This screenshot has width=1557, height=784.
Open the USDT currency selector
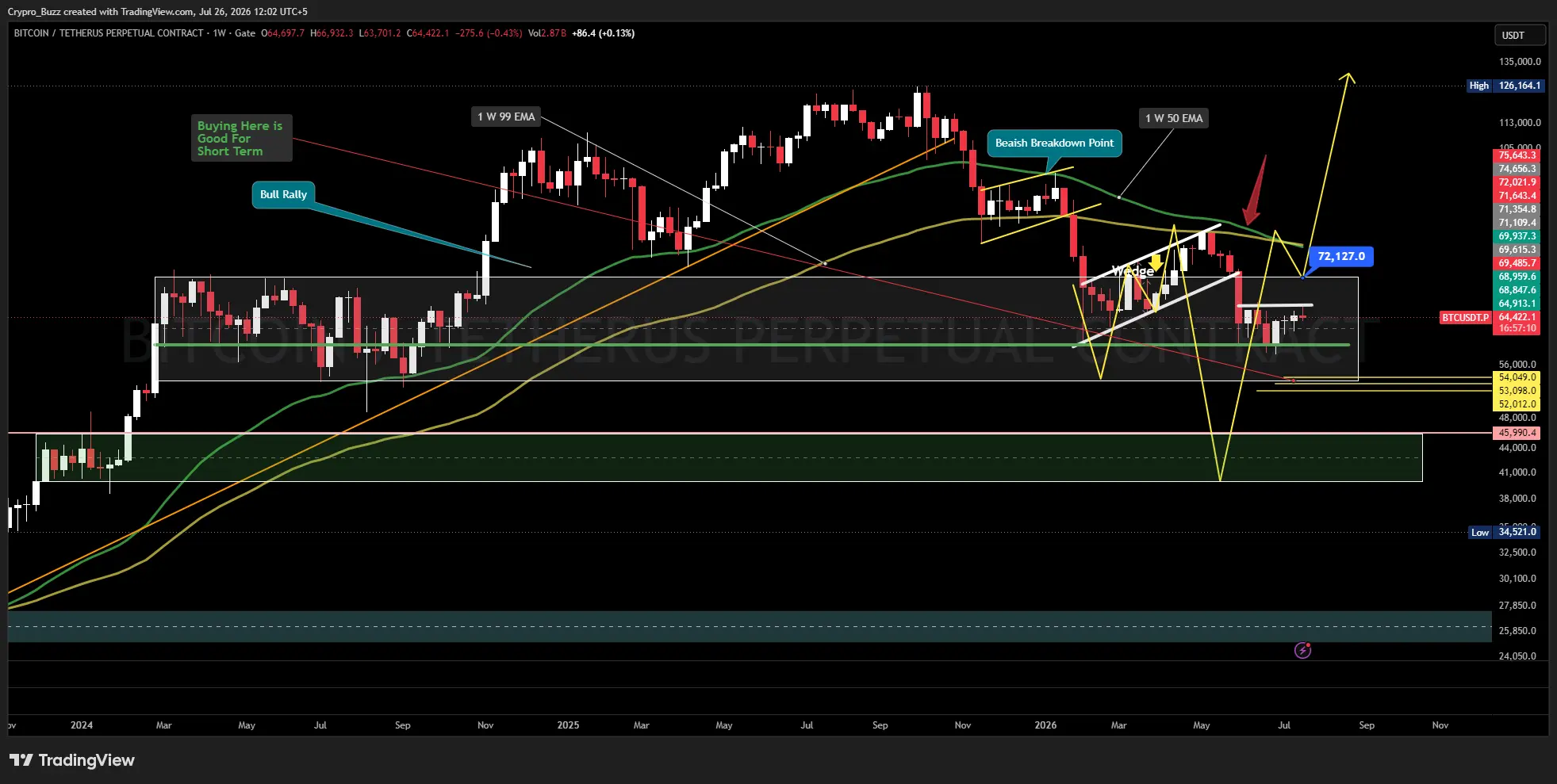pos(1519,35)
